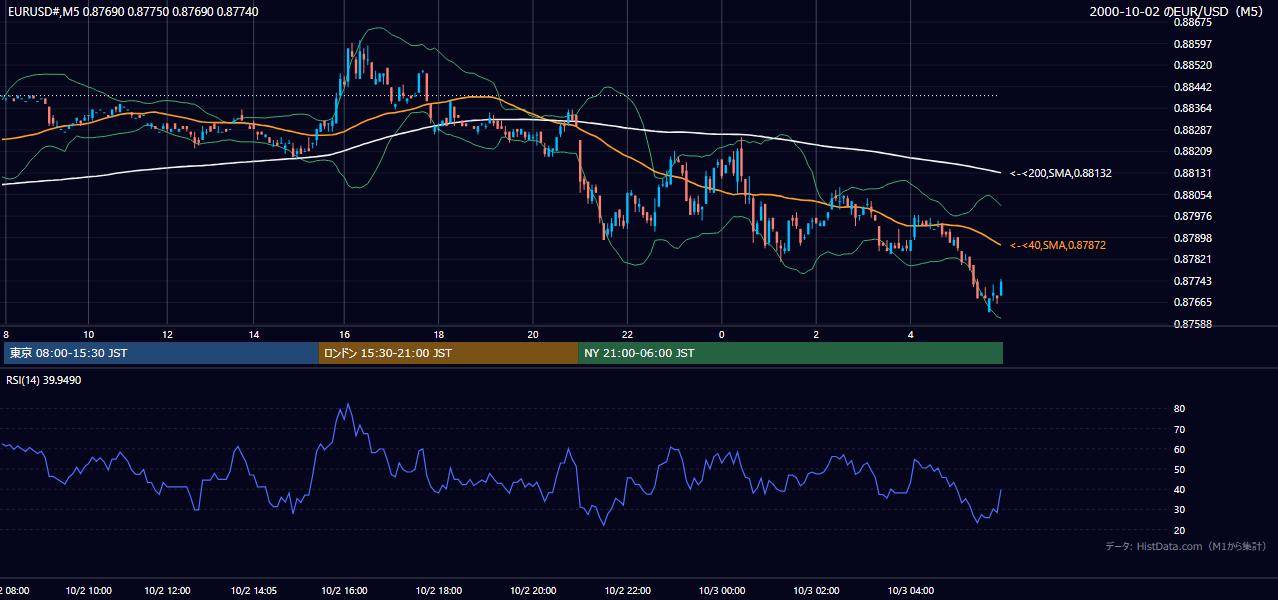Click price axis value 0.88442
Image resolution: width=1278 pixels, height=600 pixels.
[1192, 87]
